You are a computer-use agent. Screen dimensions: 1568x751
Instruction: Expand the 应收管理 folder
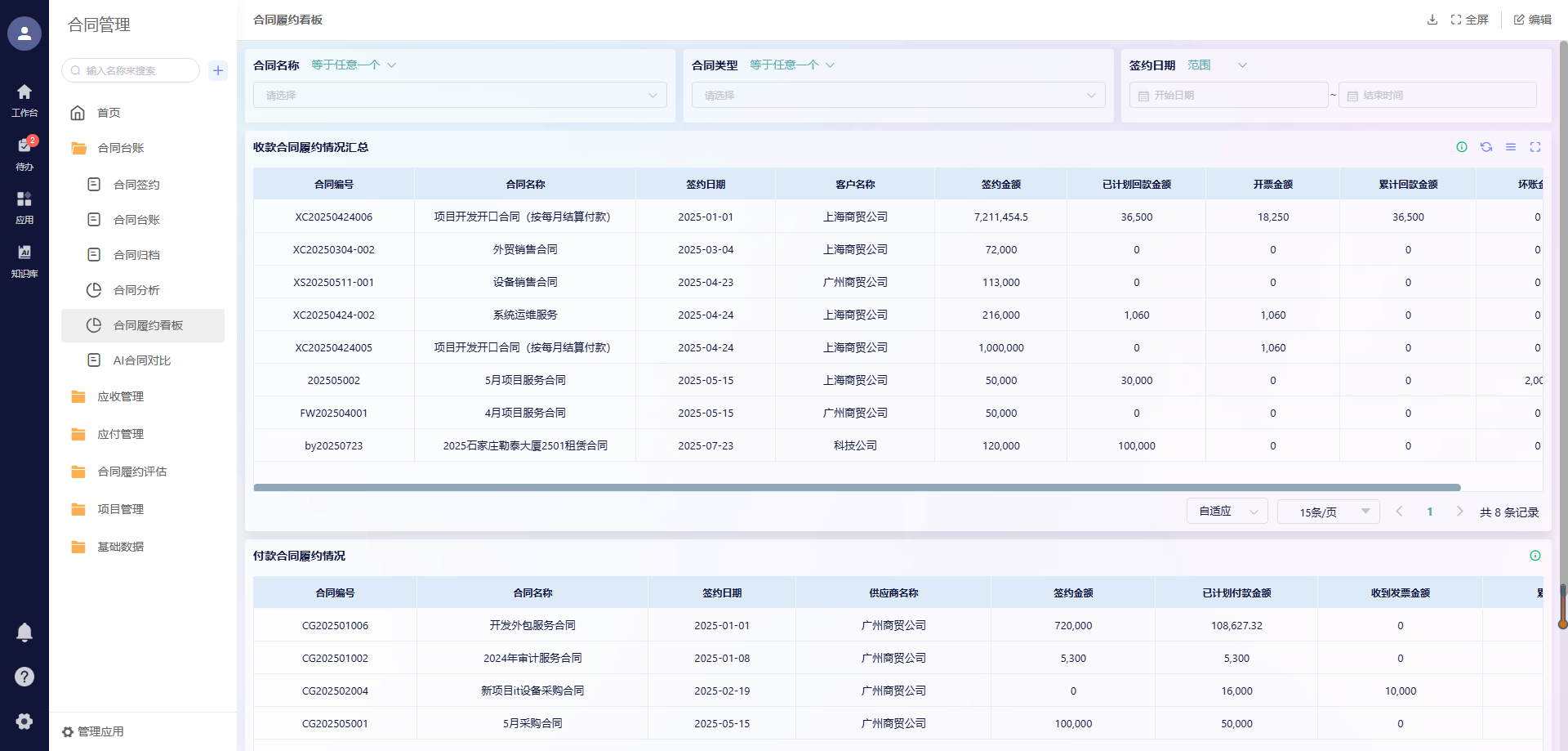click(x=120, y=396)
